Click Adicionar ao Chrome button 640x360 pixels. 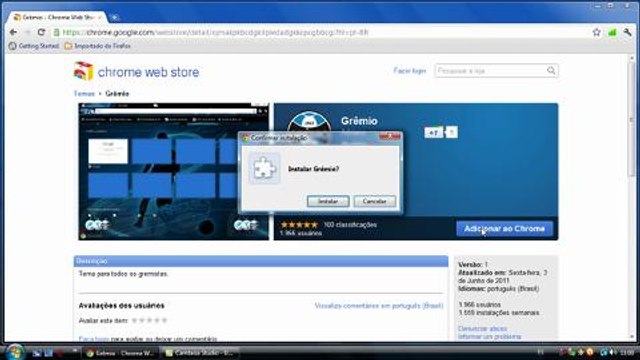504,229
